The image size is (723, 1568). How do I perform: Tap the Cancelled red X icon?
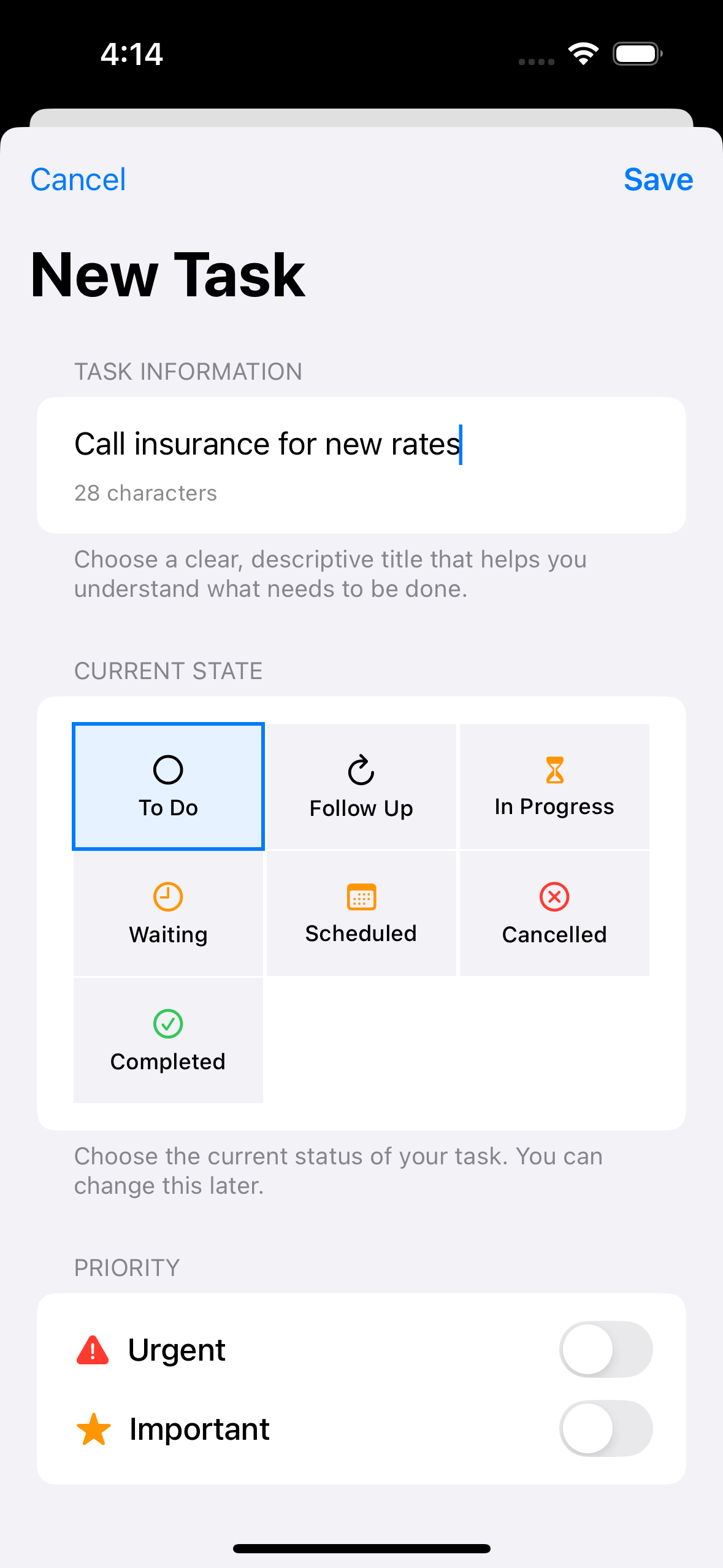[x=554, y=897]
